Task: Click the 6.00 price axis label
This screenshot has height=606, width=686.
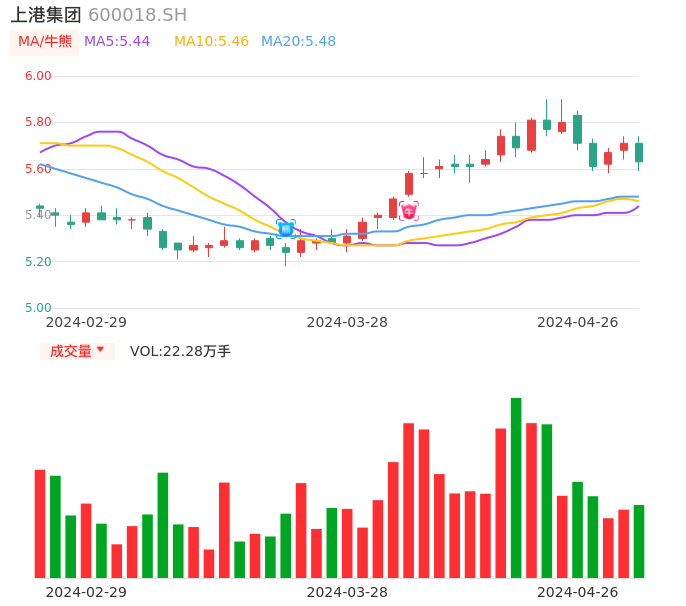Action: [38, 76]
